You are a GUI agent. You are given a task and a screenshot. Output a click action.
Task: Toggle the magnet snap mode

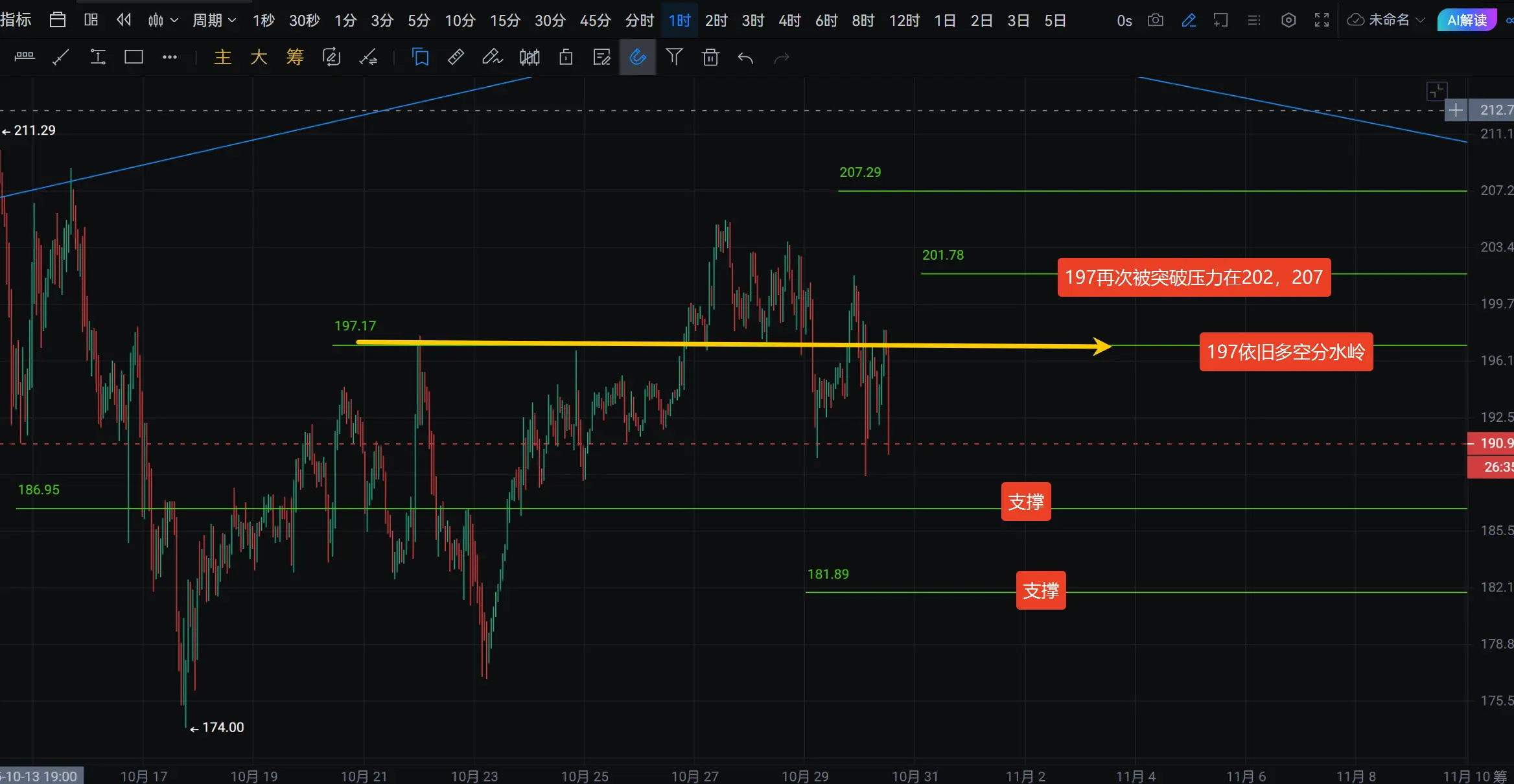click(638, 58)
